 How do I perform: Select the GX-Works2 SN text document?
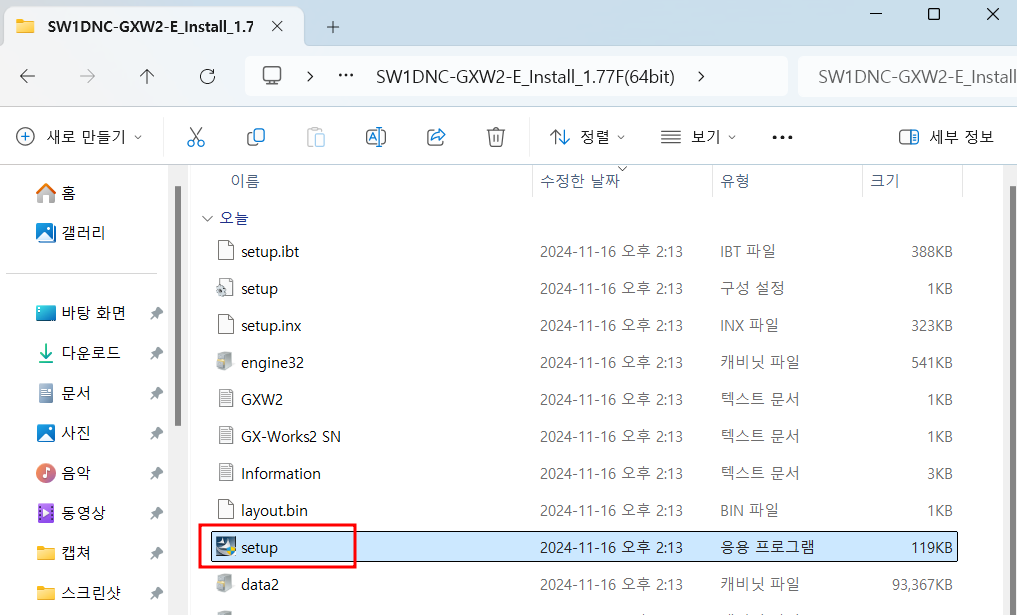291,437
